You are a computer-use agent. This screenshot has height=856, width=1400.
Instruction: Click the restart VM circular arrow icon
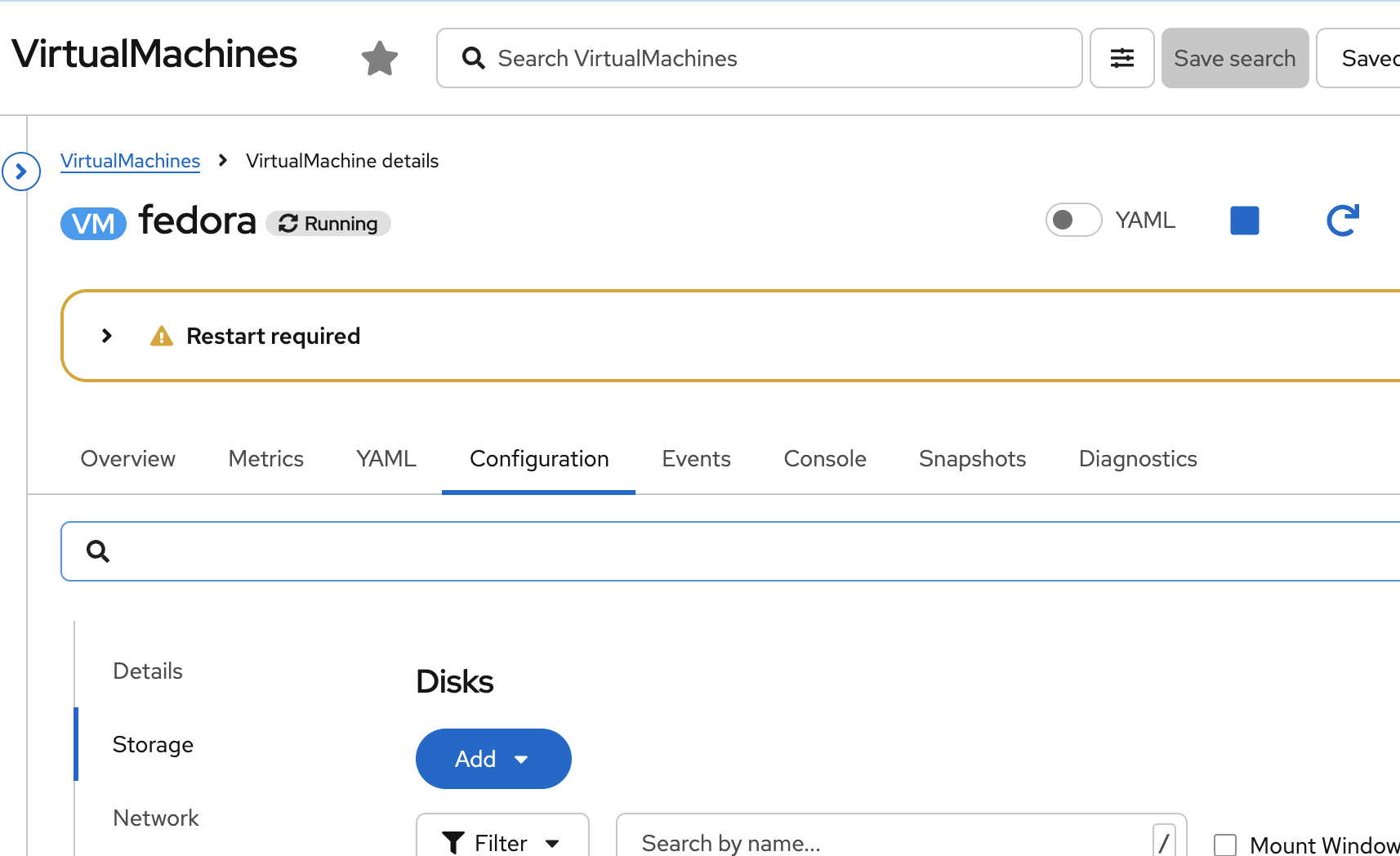1342,221
